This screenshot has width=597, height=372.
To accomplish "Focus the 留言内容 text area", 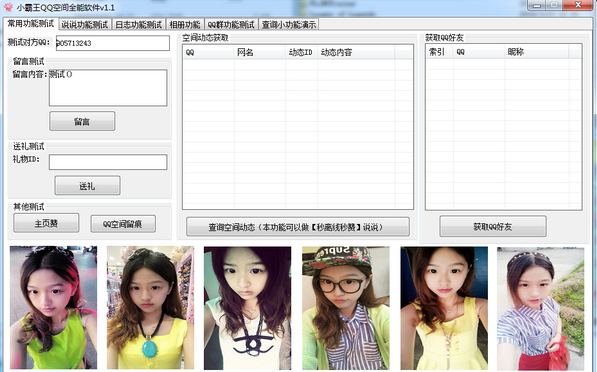I will click(x=108, y=88).
